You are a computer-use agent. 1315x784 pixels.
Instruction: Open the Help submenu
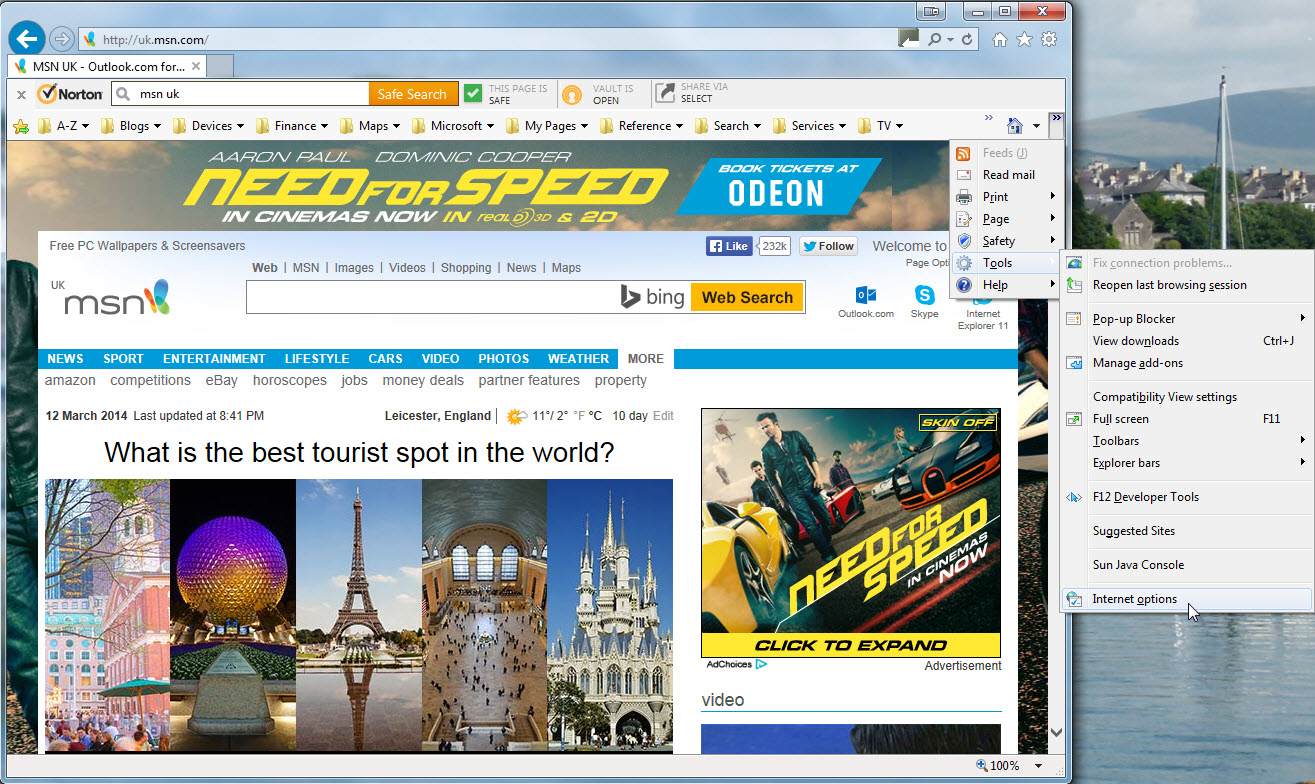(1005, 285)
